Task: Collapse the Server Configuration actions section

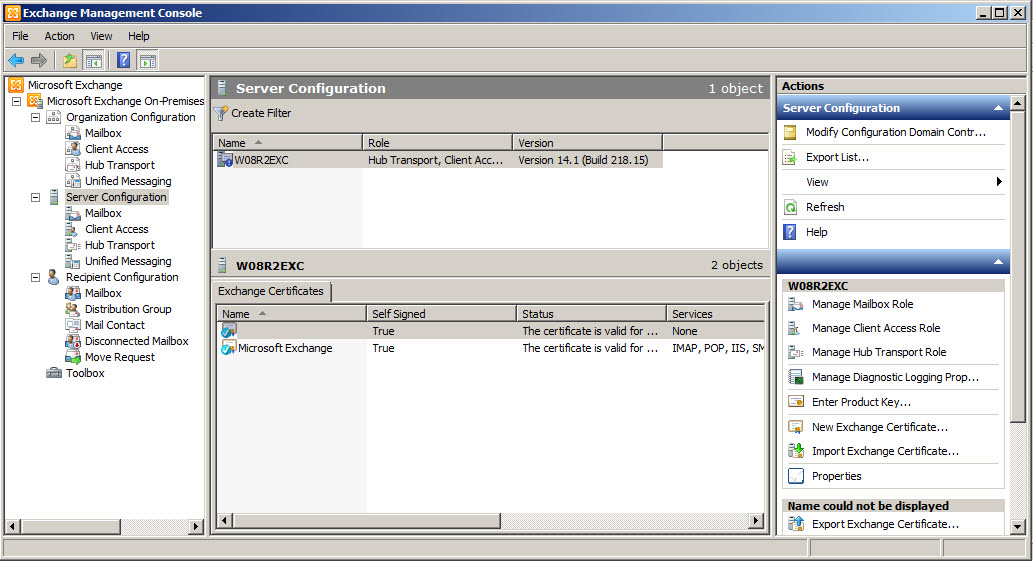Action: point(998,108)
